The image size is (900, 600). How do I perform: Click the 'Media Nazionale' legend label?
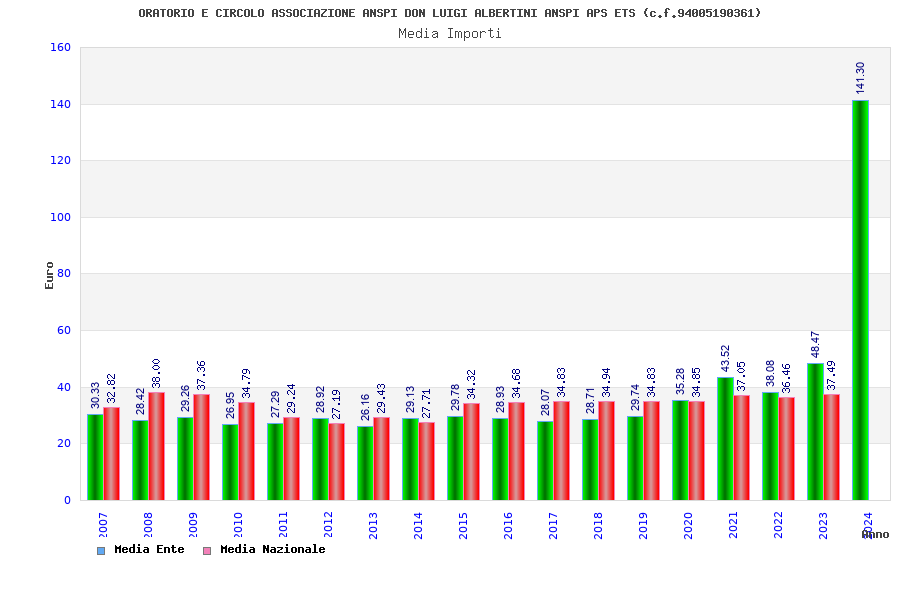pos(273,549)
